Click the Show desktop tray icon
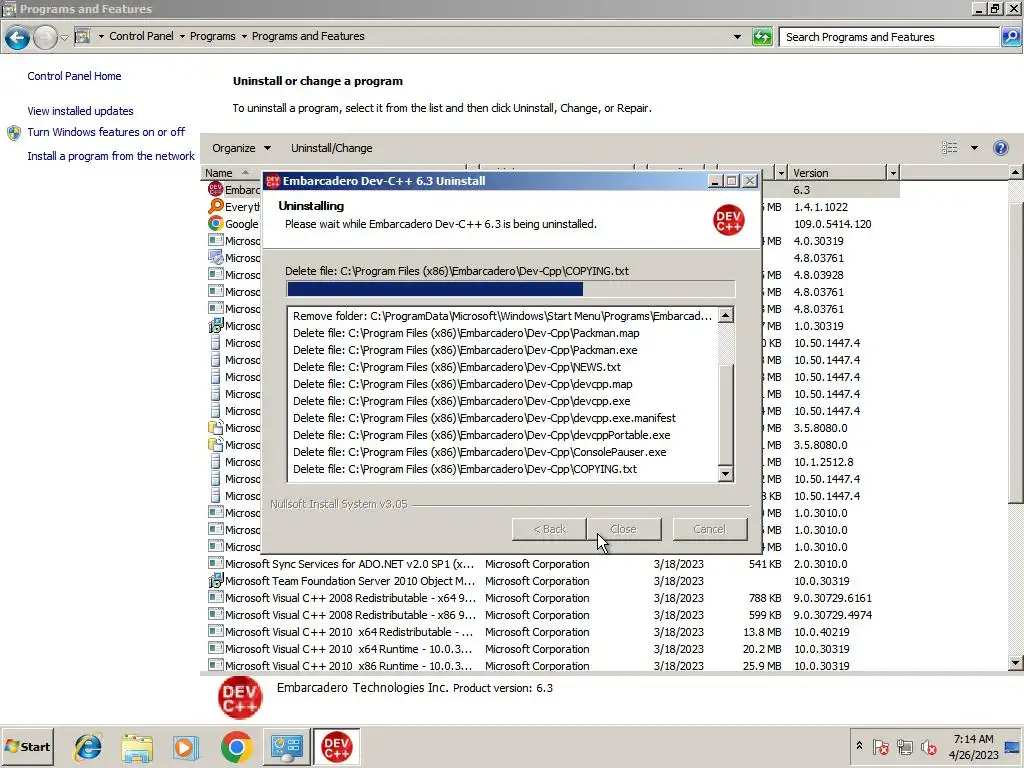1024x768 pixels. [x=1012, y=746]
